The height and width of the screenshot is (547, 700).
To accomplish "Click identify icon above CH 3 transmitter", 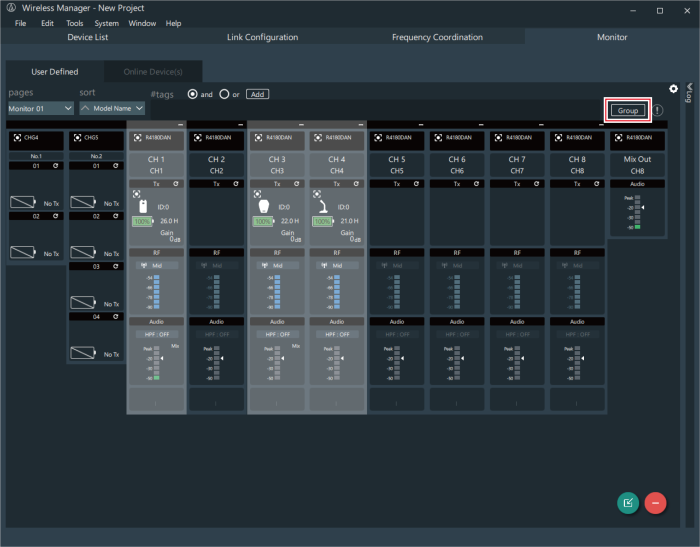I will (x=258, y=194).
